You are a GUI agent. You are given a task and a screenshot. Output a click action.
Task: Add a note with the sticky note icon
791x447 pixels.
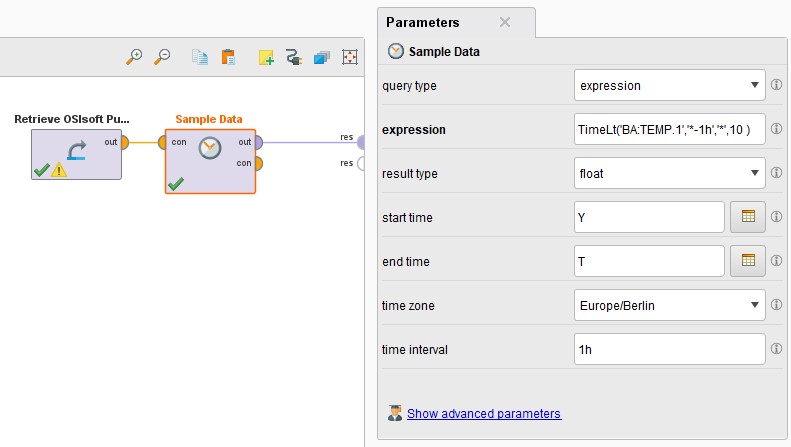pyautogui.click(x=266, y=57)
